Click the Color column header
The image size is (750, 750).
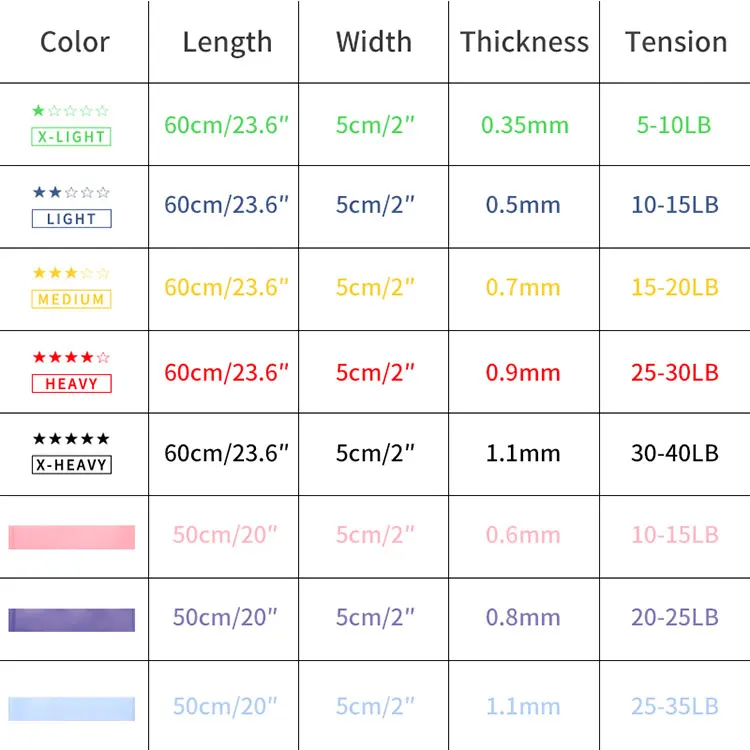[x=75, y=42]
